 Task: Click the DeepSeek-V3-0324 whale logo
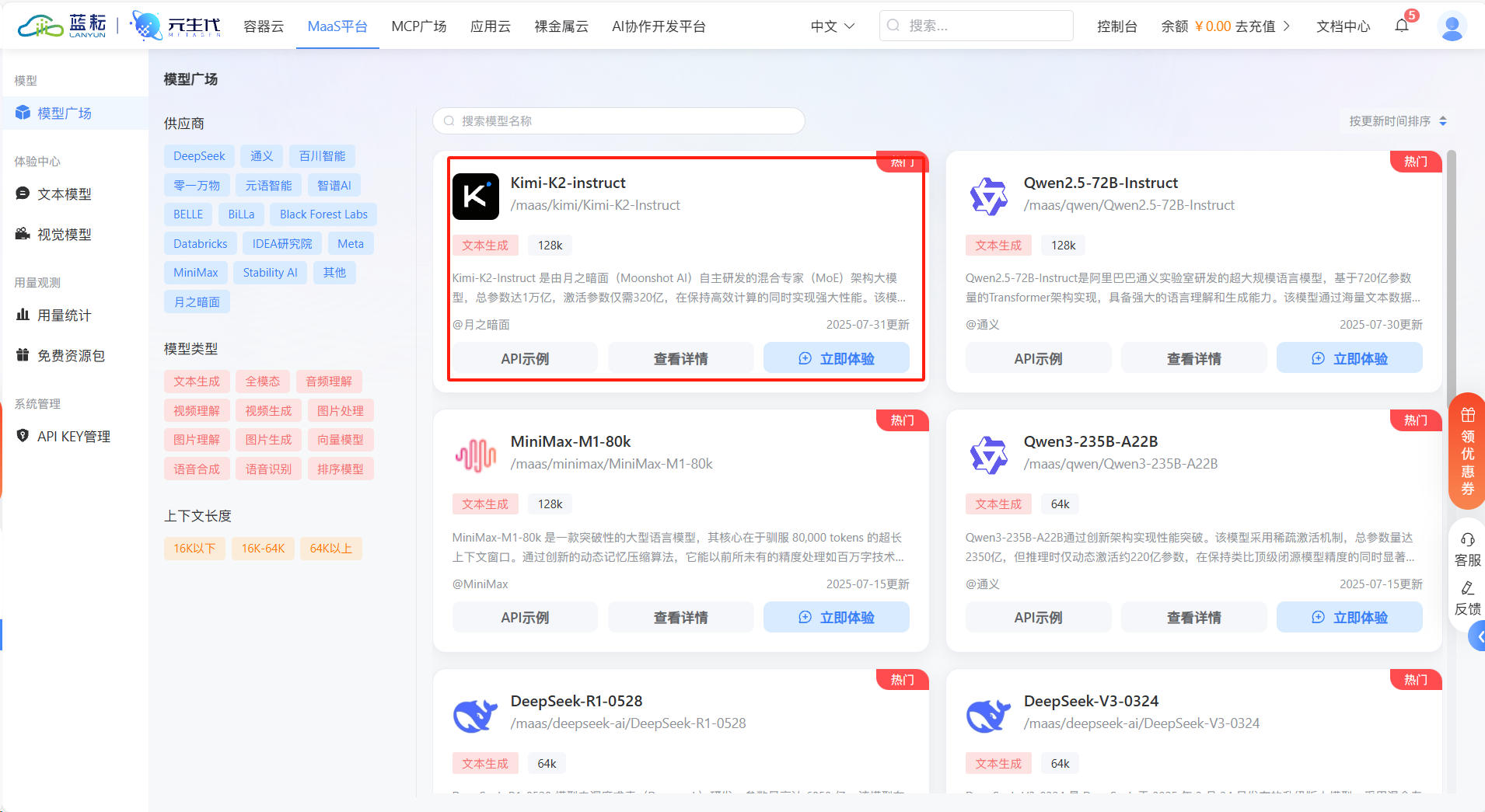tap(989, 715)
